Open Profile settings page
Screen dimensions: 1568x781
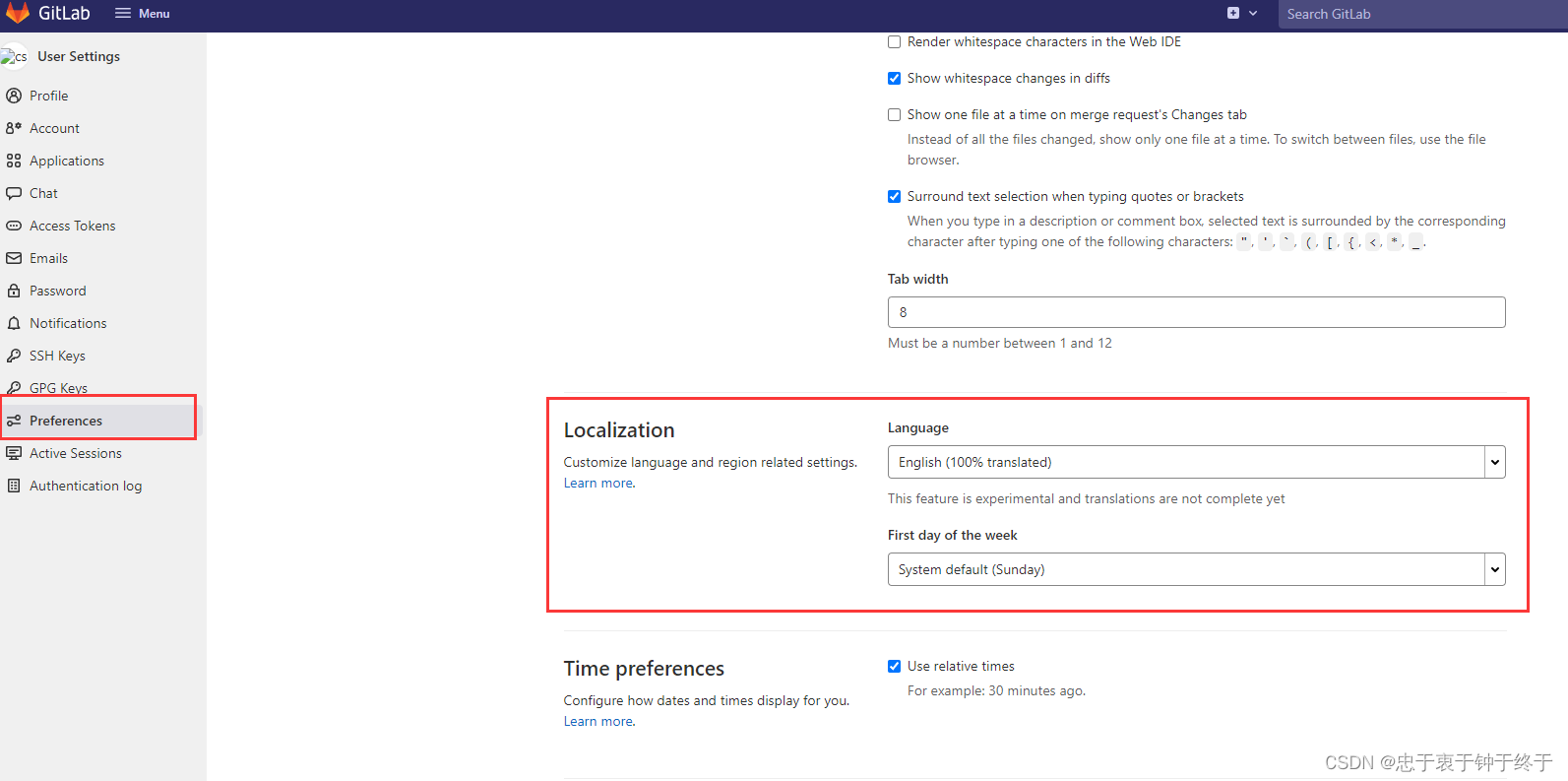pyautogui.click(x=48, y=96)
